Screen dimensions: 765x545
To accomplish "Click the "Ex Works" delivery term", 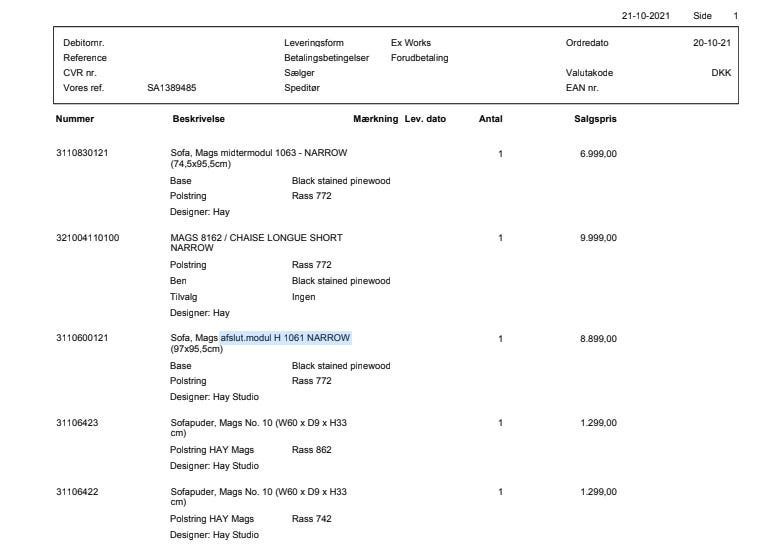I will pos(411,42).
